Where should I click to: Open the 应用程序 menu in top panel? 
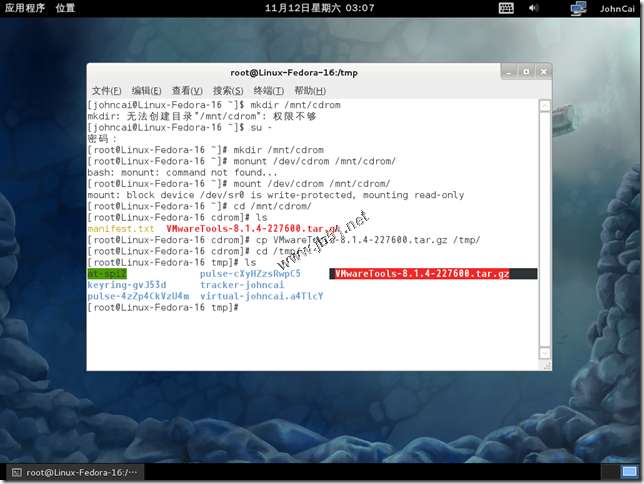pos(25,8)
